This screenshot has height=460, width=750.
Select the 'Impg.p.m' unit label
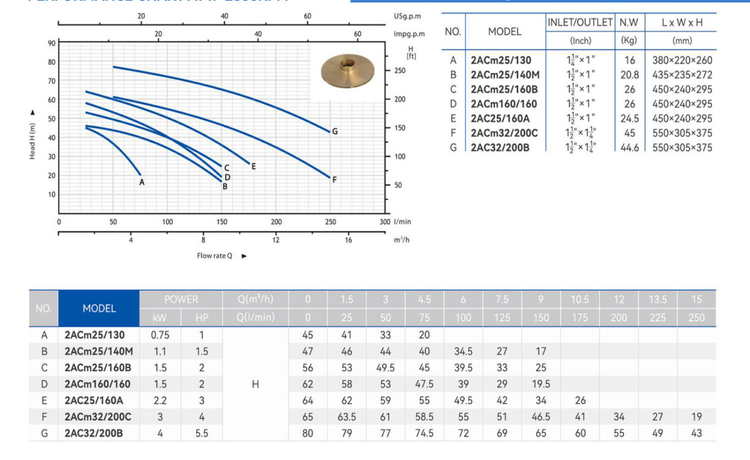pos(409,34)
